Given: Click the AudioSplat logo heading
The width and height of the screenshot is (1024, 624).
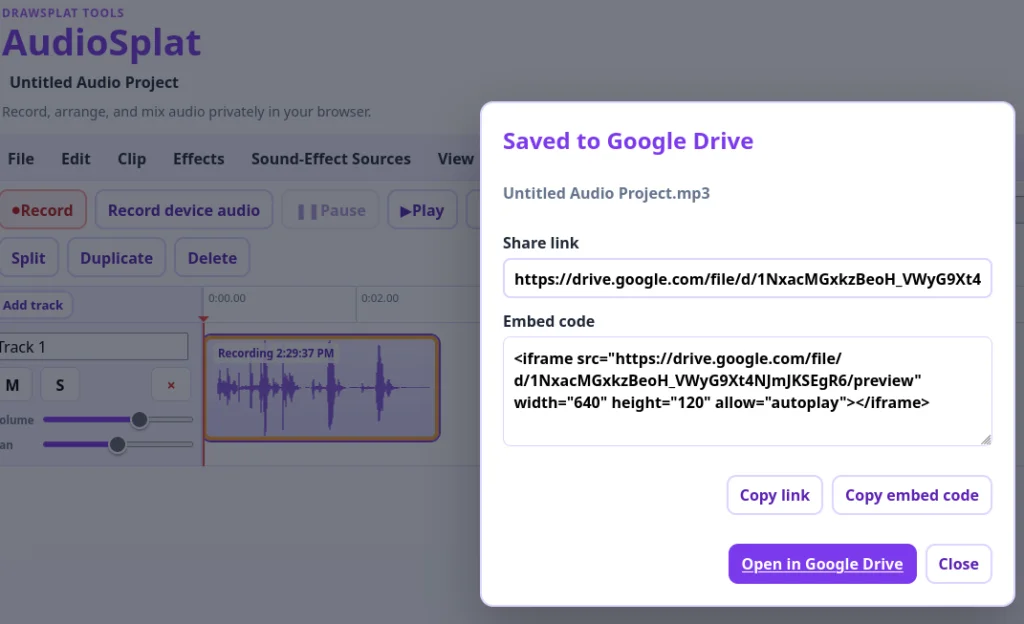Looking at the screenshot, I should coord(102,43).
